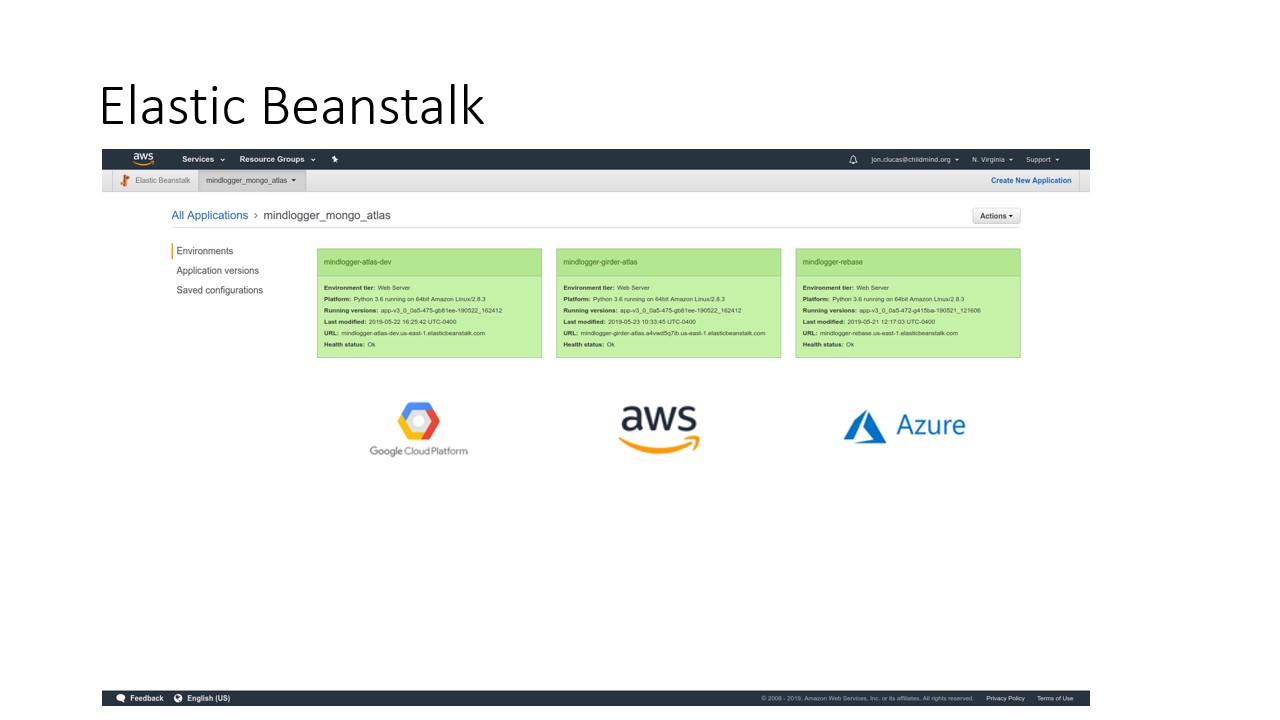1280x720 pixels.
Task: Click the mindlogger_mongo_atlas breadcrumb heading
Action: point(327,215)
